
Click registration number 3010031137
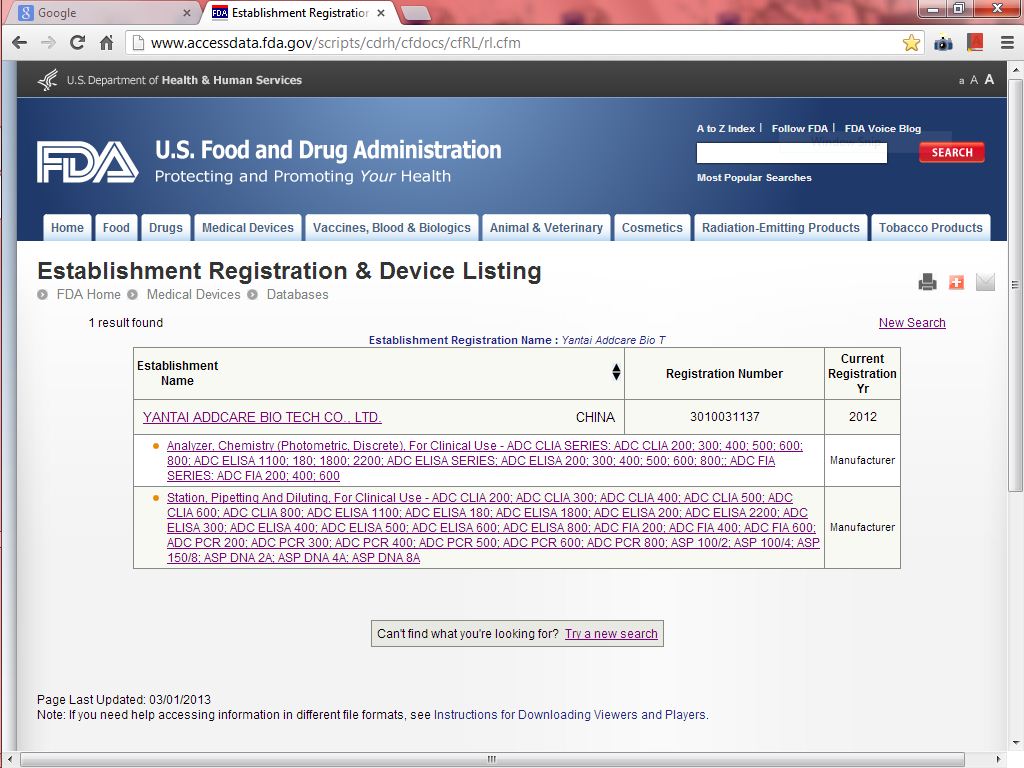(x=725, y=417)
